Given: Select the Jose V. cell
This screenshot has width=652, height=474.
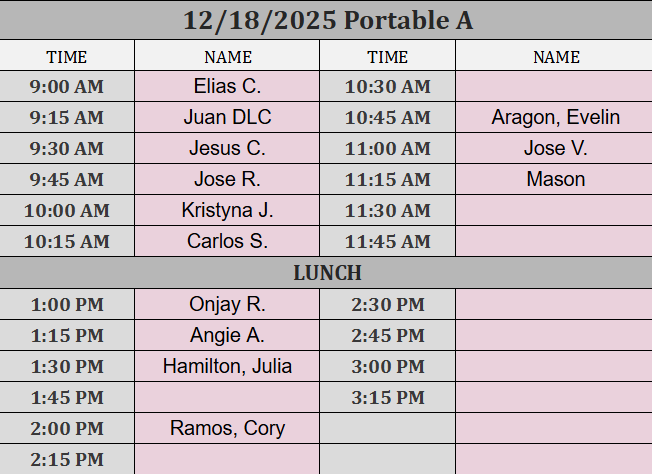Looking at the screenshot, I should [x=555, y=149].
